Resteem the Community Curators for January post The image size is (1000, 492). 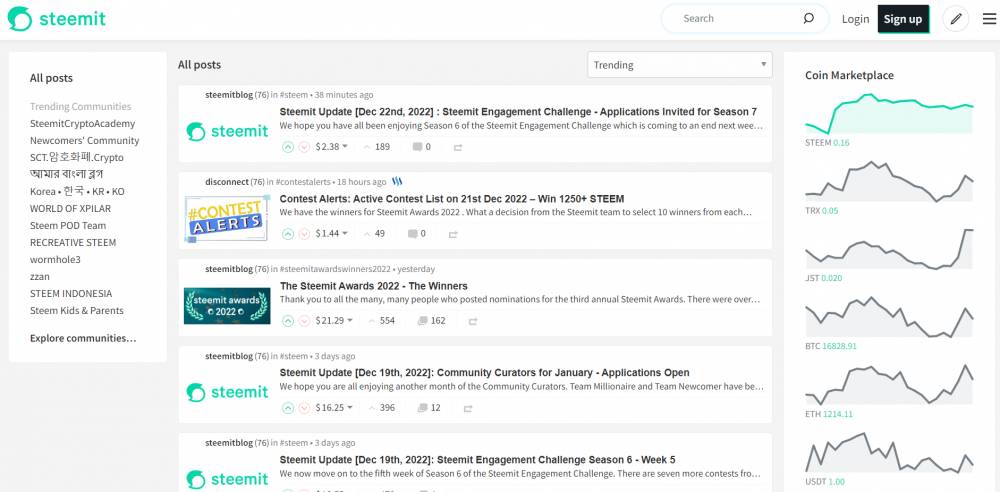(467, 408)
